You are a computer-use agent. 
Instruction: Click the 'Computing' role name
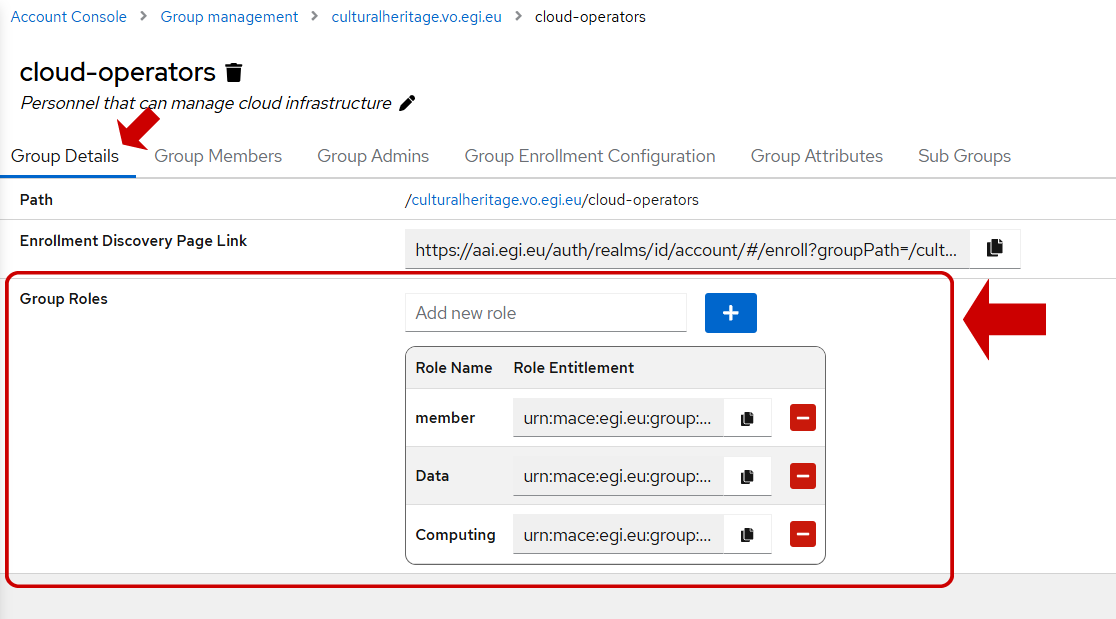(x=456, y=534)
